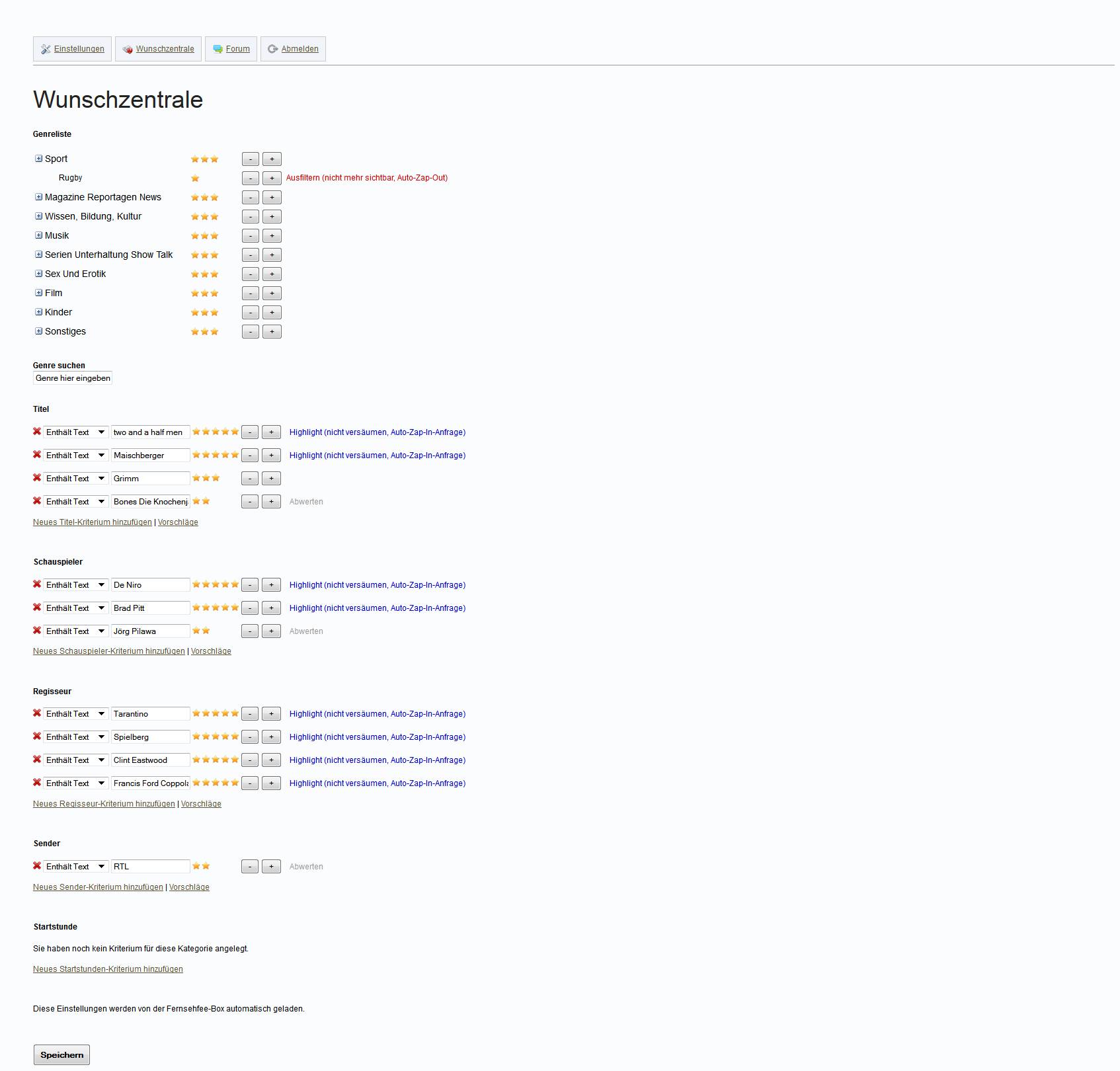The image size is (1120, 1071).
Task: Remove the Tarantino director criterion
Action: coord(37,713)
